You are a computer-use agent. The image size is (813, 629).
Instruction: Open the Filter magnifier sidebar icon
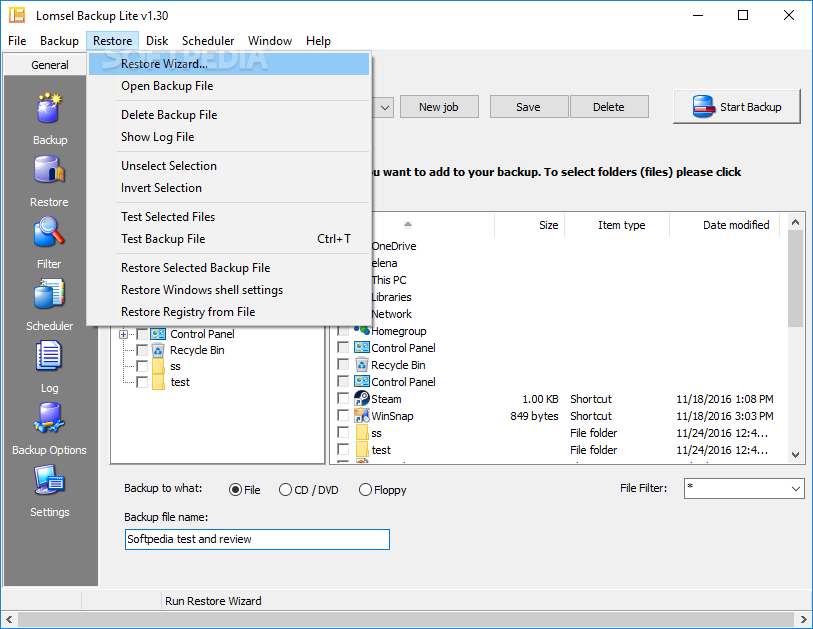click(x=49, y=232)
